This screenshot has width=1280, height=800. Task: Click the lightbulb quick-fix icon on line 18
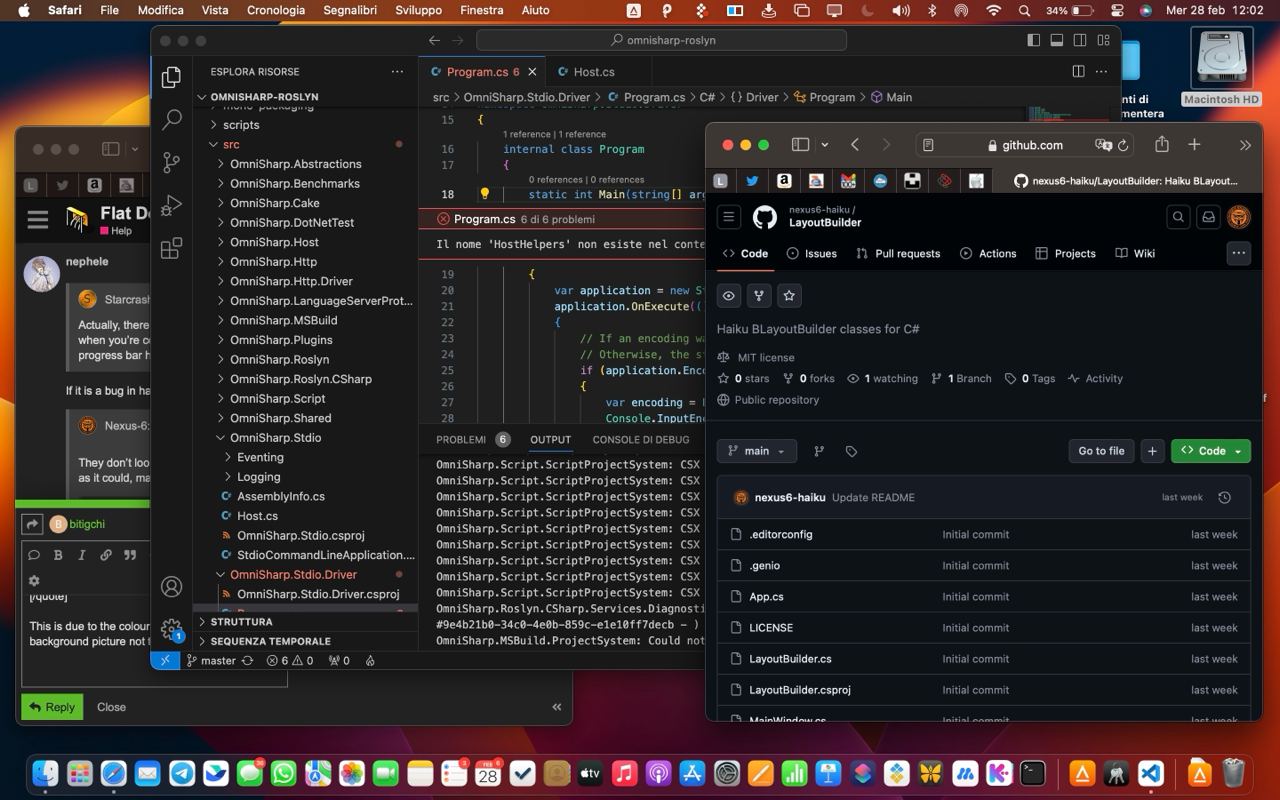coord(485,194)
